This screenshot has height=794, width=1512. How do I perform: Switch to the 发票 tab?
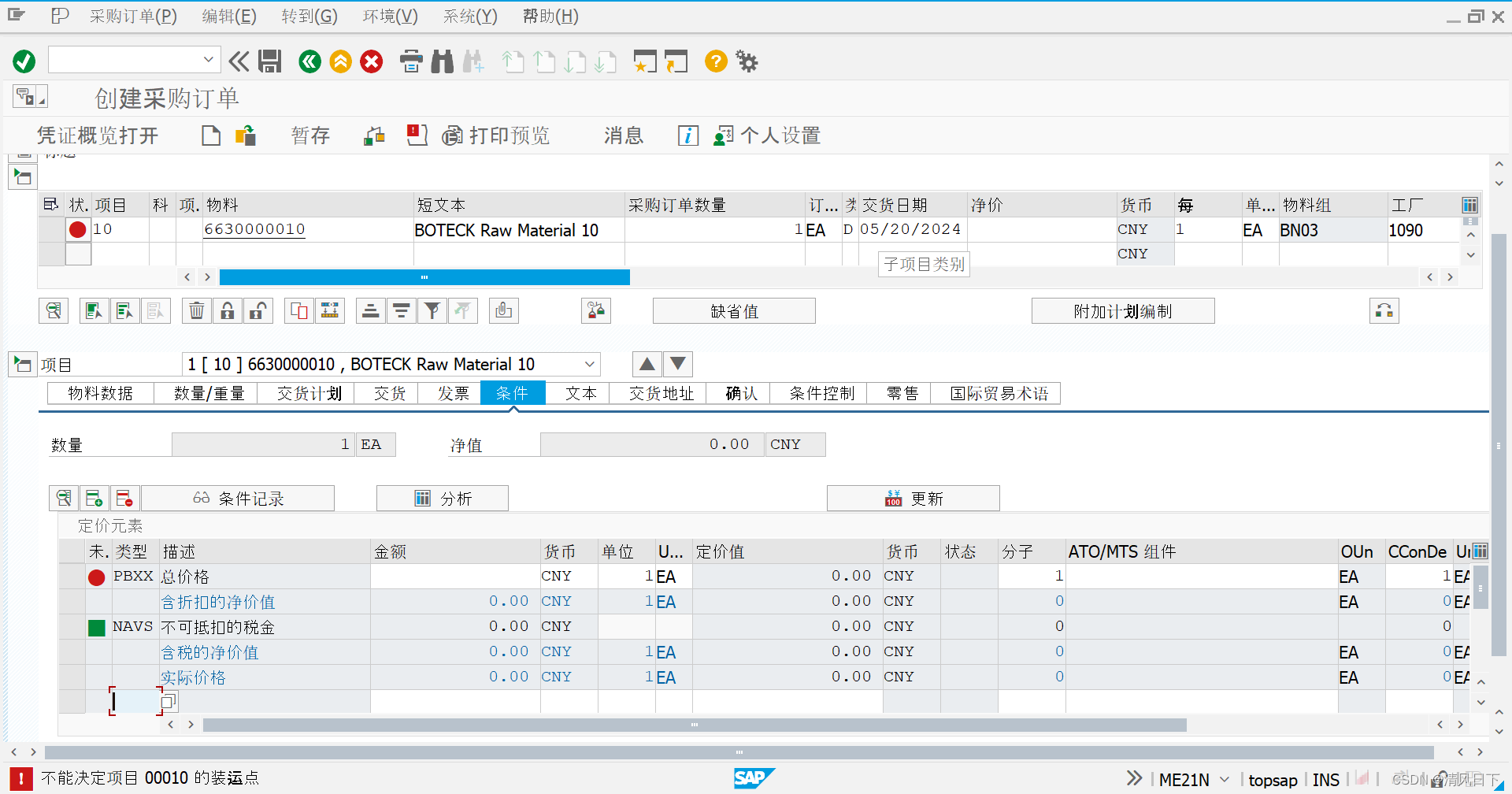(x=454, y=393)
